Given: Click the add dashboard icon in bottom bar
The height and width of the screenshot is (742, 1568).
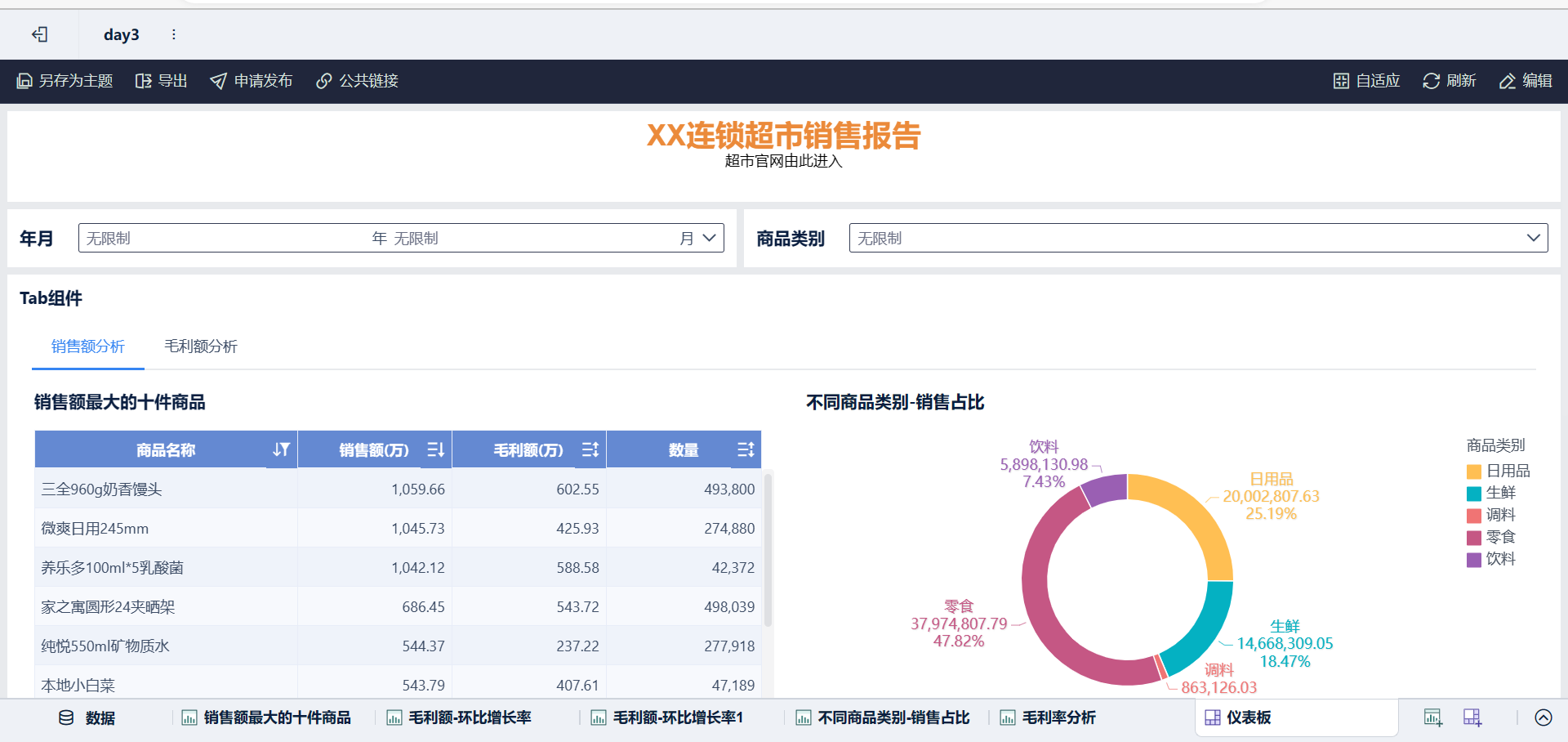Looking at the screenshot, I should 1472,717.
